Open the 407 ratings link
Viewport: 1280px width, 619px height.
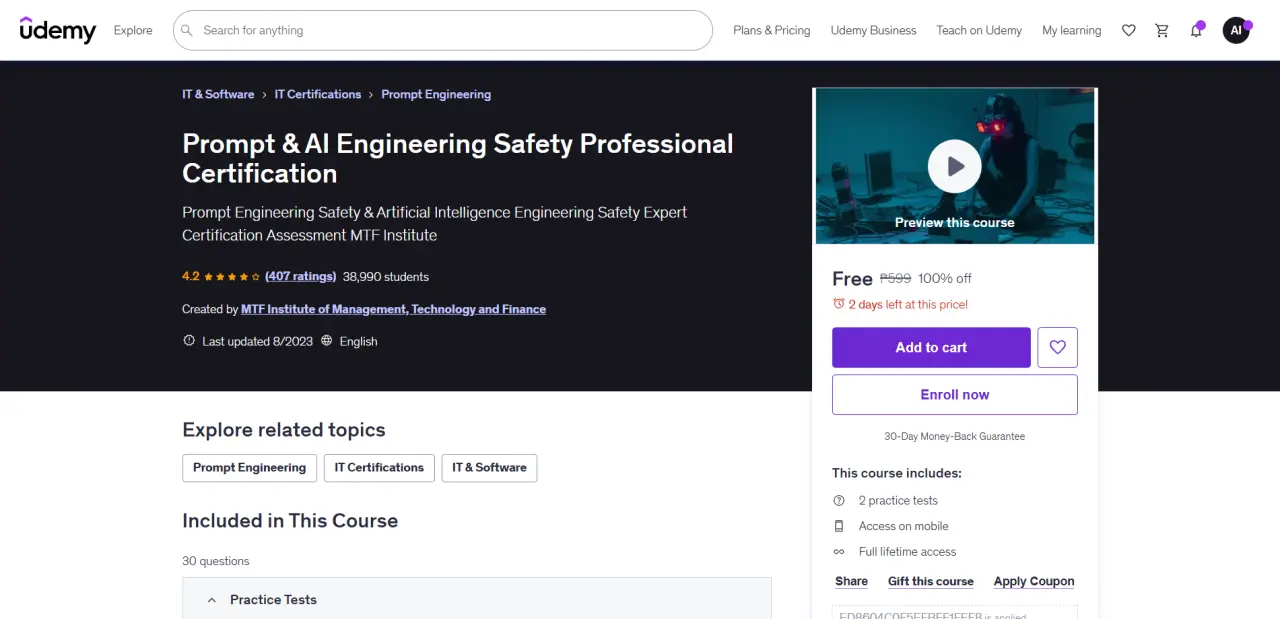coord(300,276)
